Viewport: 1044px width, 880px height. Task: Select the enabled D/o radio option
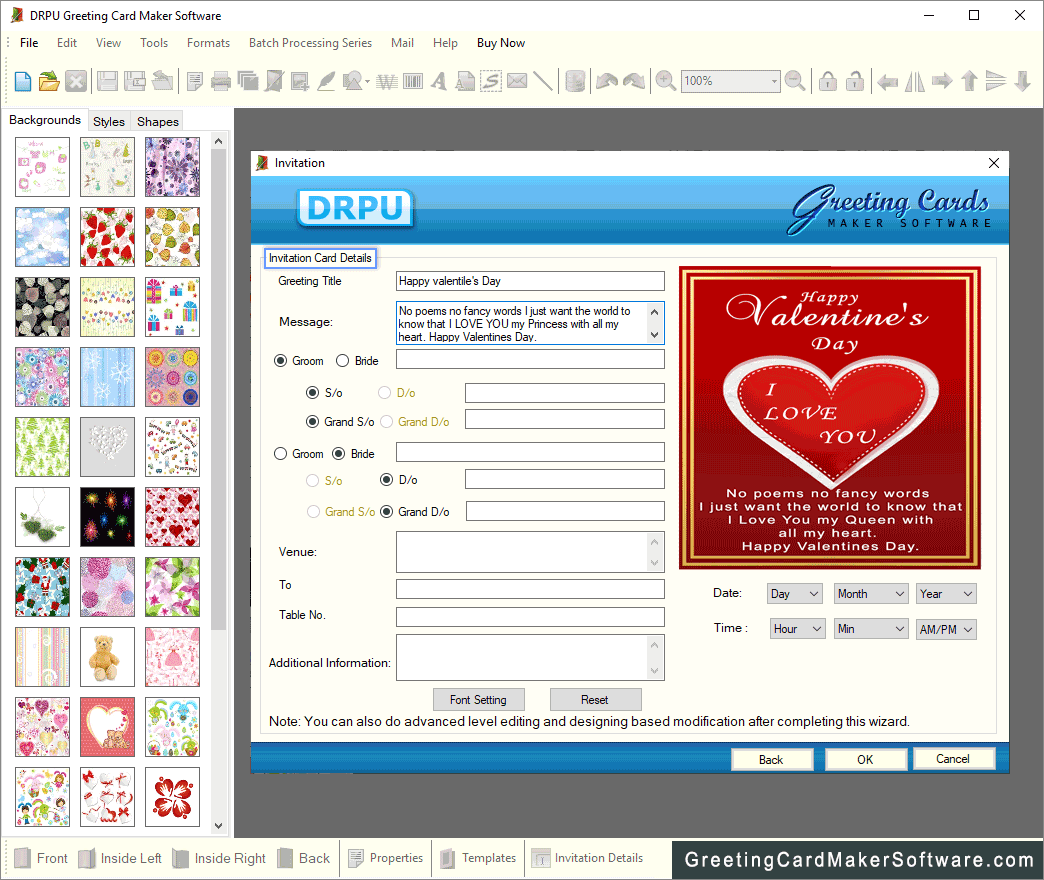386,480
